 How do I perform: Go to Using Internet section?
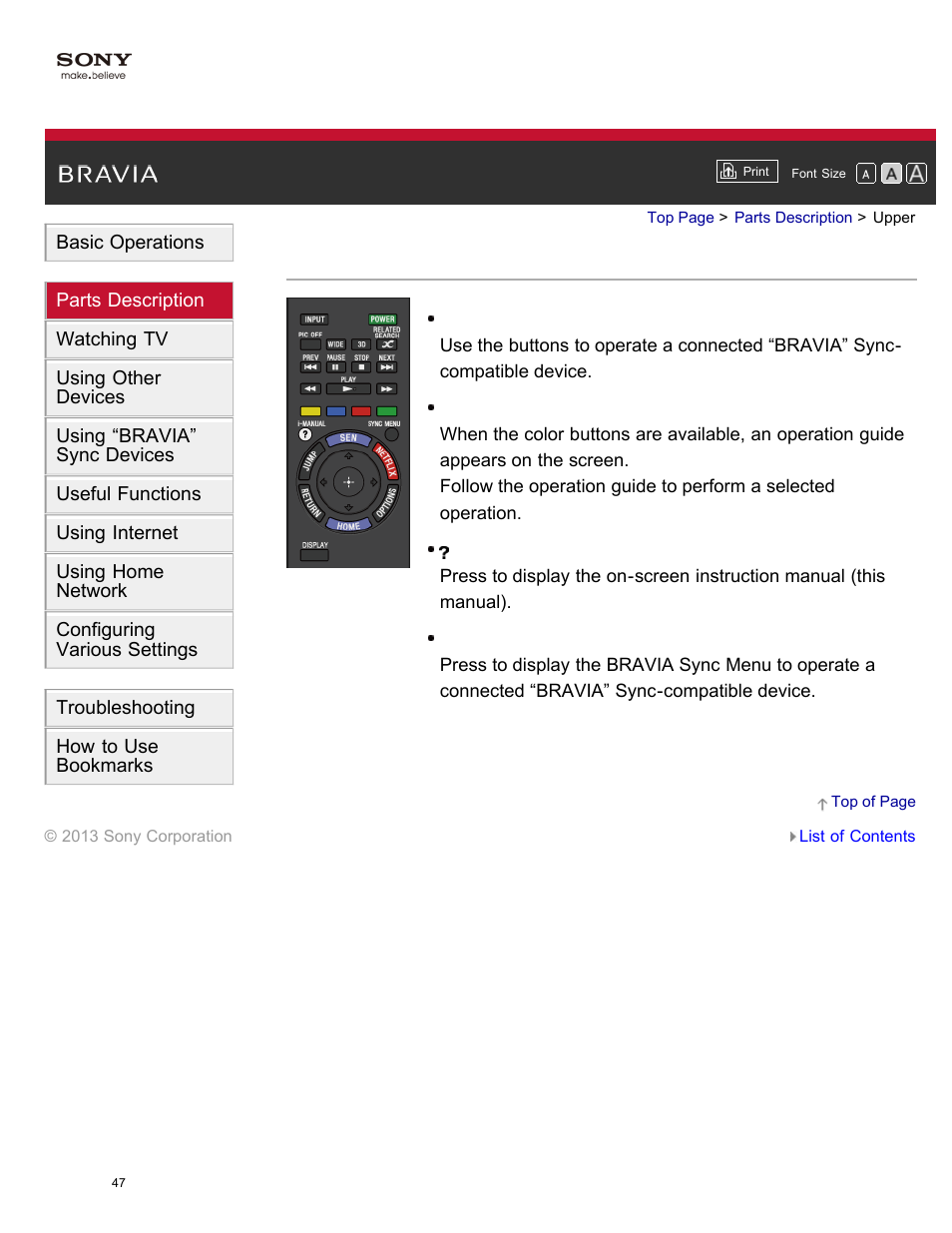pos(139,533)
